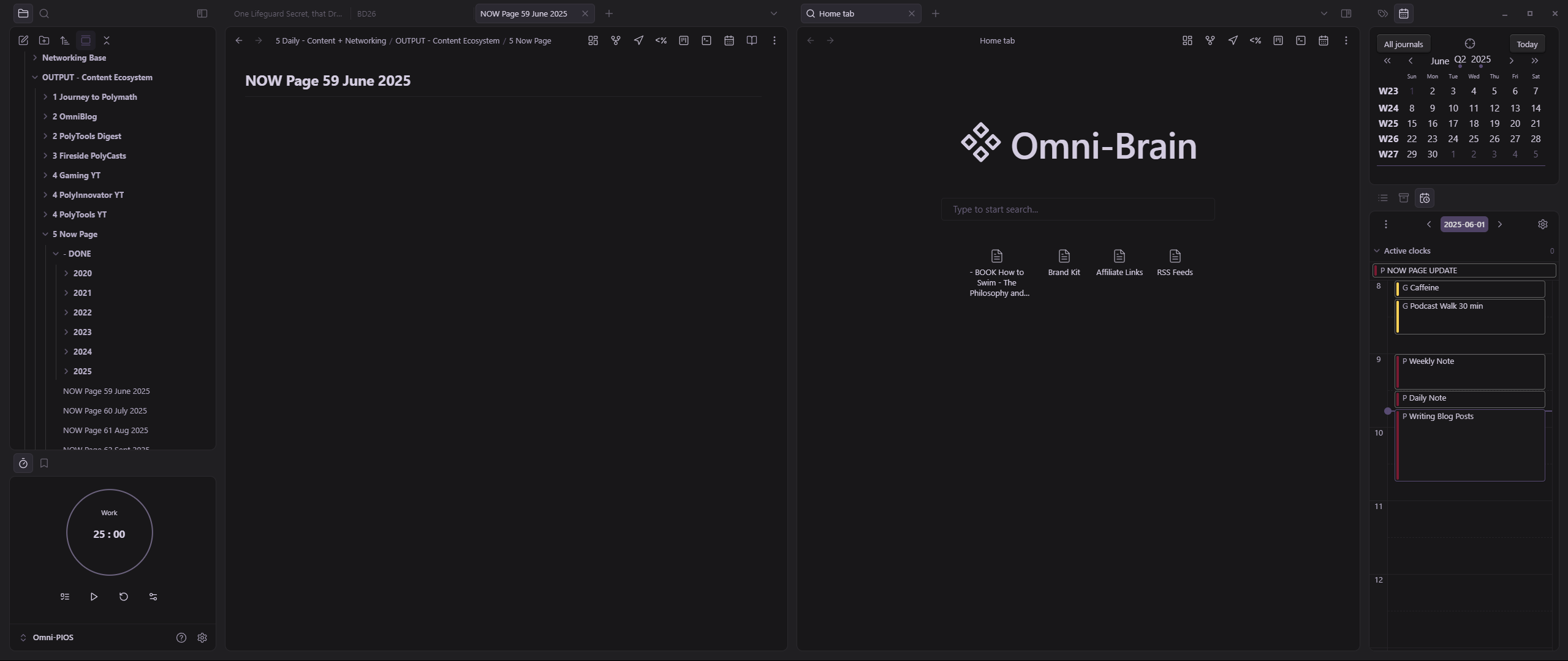The width and height of the screenshot is (1568, 661).
Task: Toggle the left sidebar collapse button
Action: point(202,13)
